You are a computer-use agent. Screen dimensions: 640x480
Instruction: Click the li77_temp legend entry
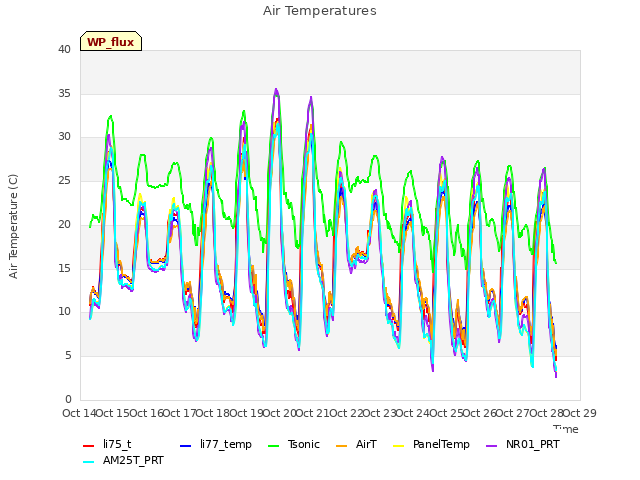tap(216, 444)
